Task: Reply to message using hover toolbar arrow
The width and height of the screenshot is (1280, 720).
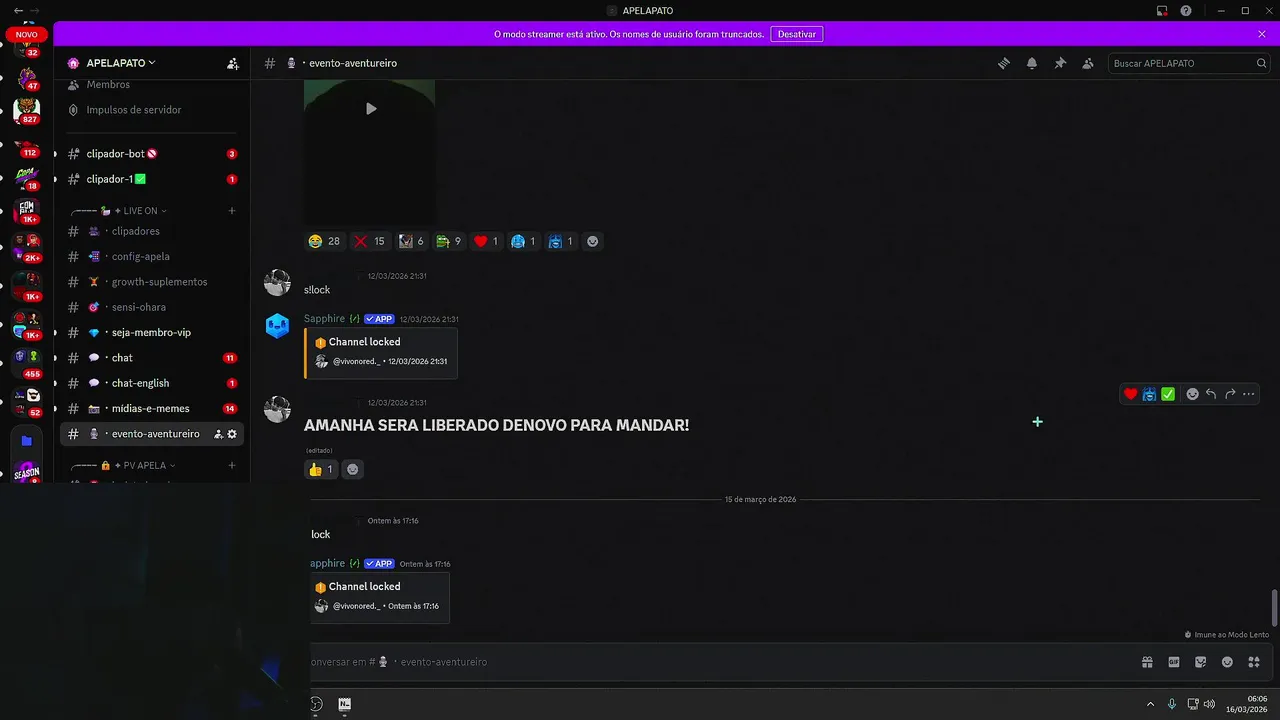Action: tap(1211, 394)
